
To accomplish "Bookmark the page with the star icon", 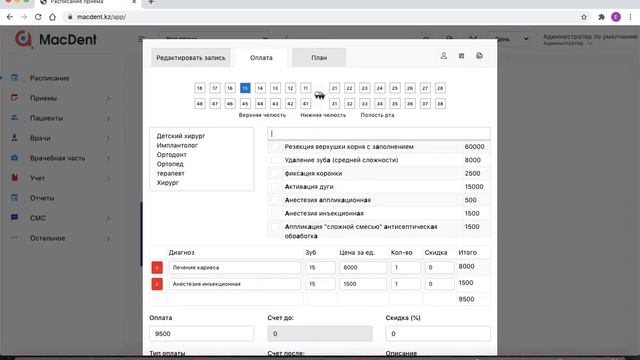I will 584,17.
